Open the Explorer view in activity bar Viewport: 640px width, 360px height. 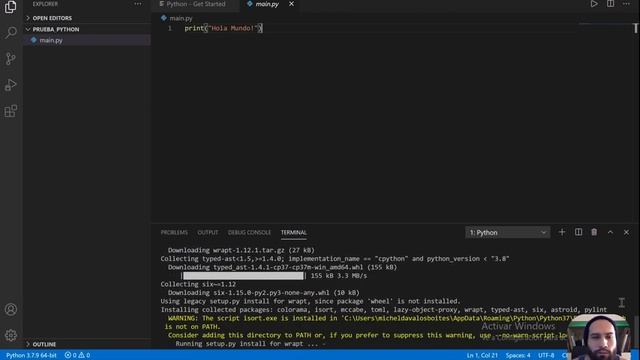11,7
